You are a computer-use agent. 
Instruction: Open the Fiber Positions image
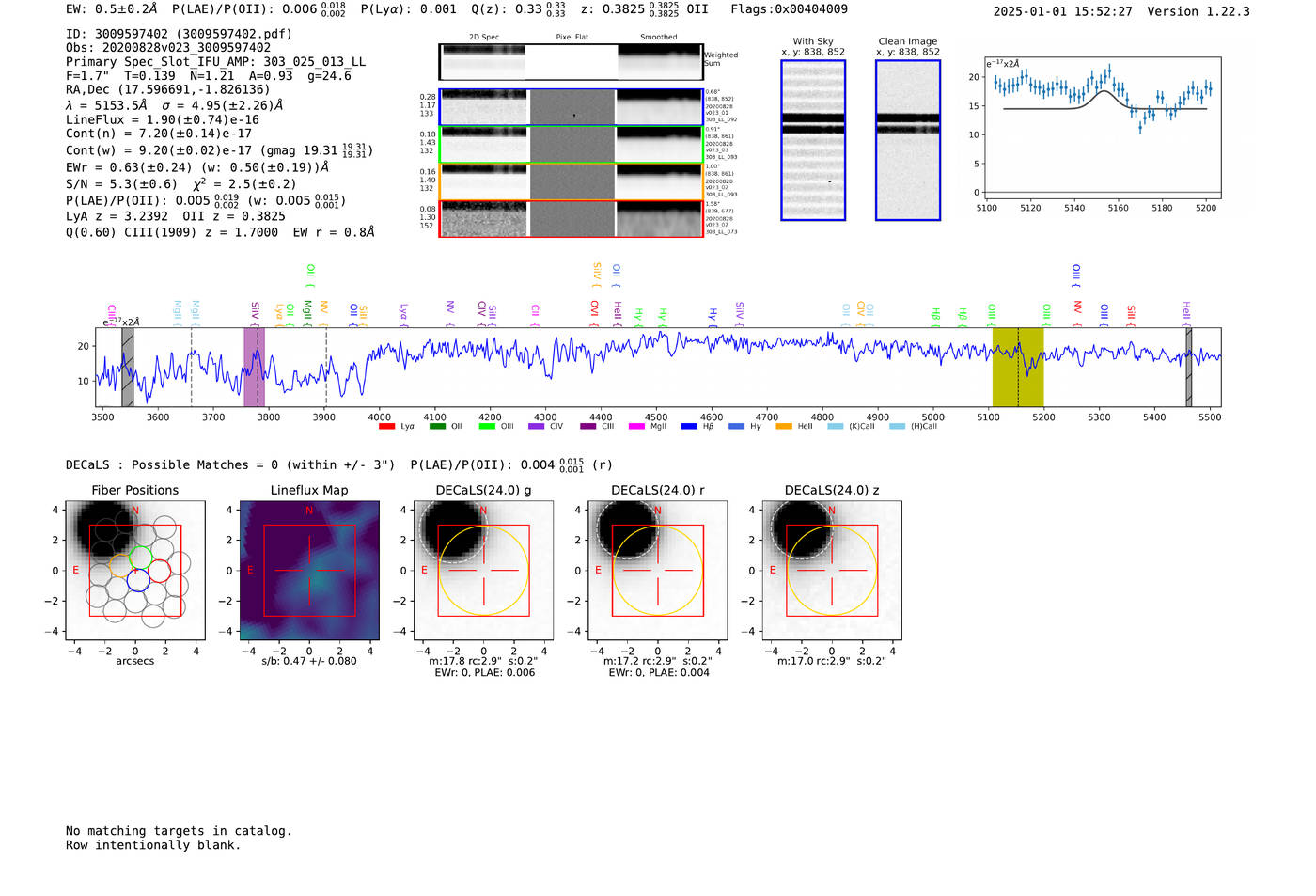click(135, 570)
